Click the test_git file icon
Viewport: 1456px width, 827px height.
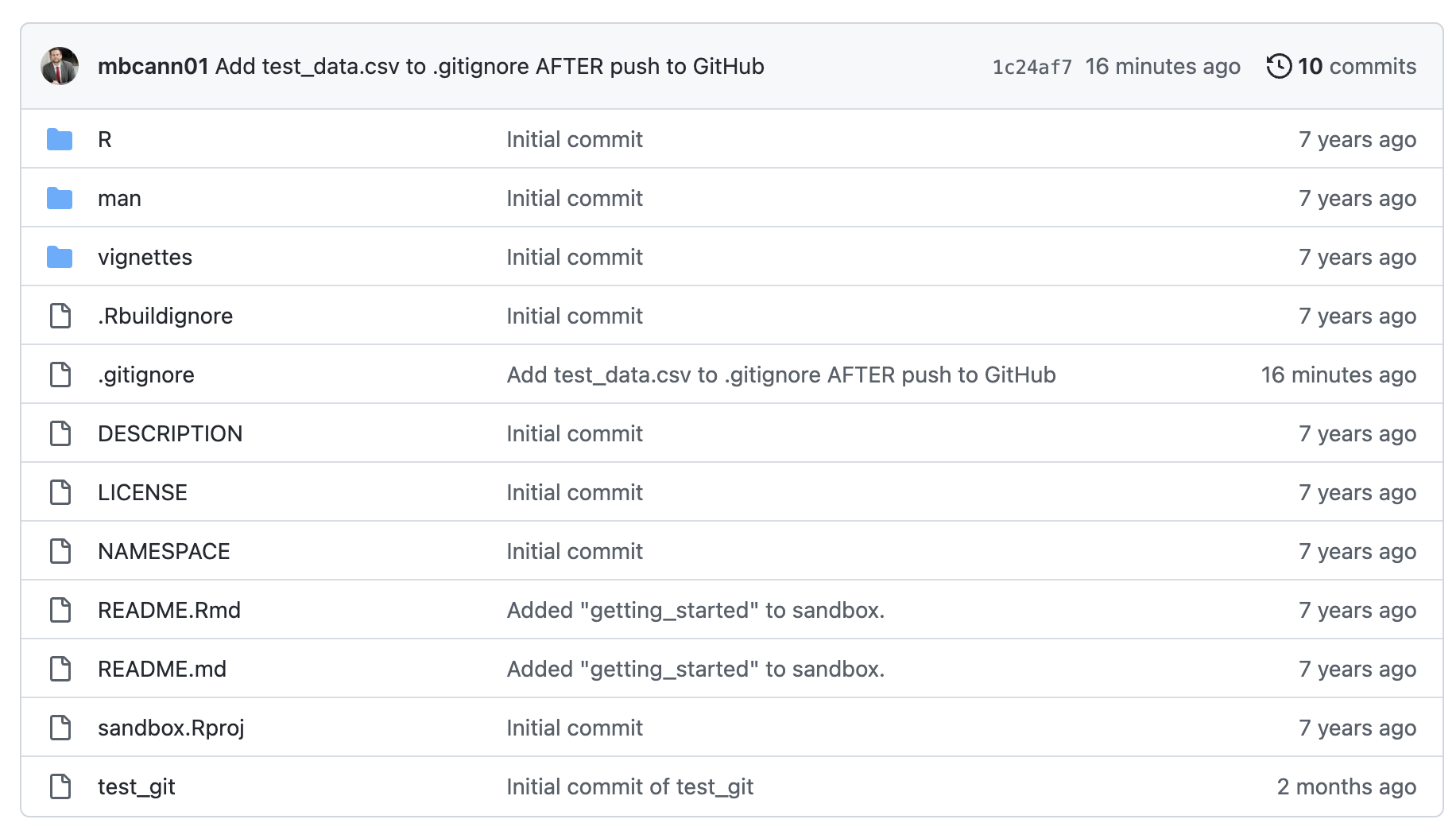[60, 786]
